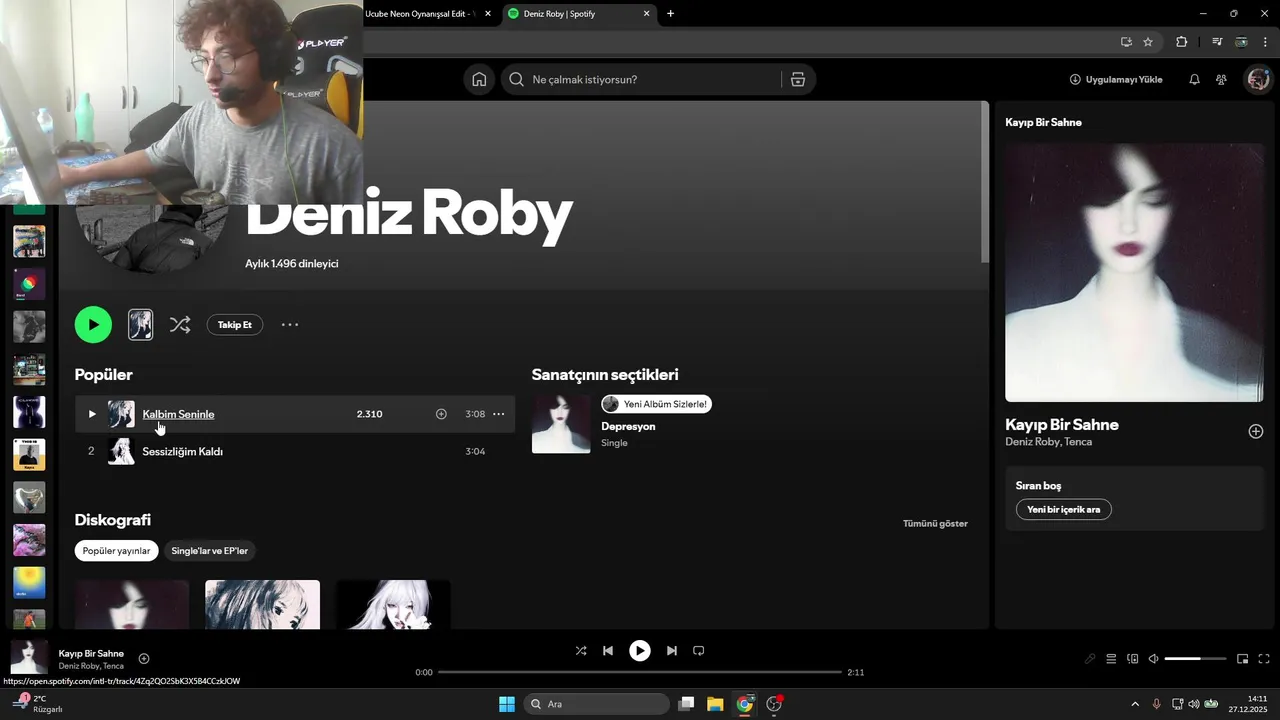Skip to previous track in player
Image resolution: width=1280 pixels, height=720 pixels.
pos(608,651)
